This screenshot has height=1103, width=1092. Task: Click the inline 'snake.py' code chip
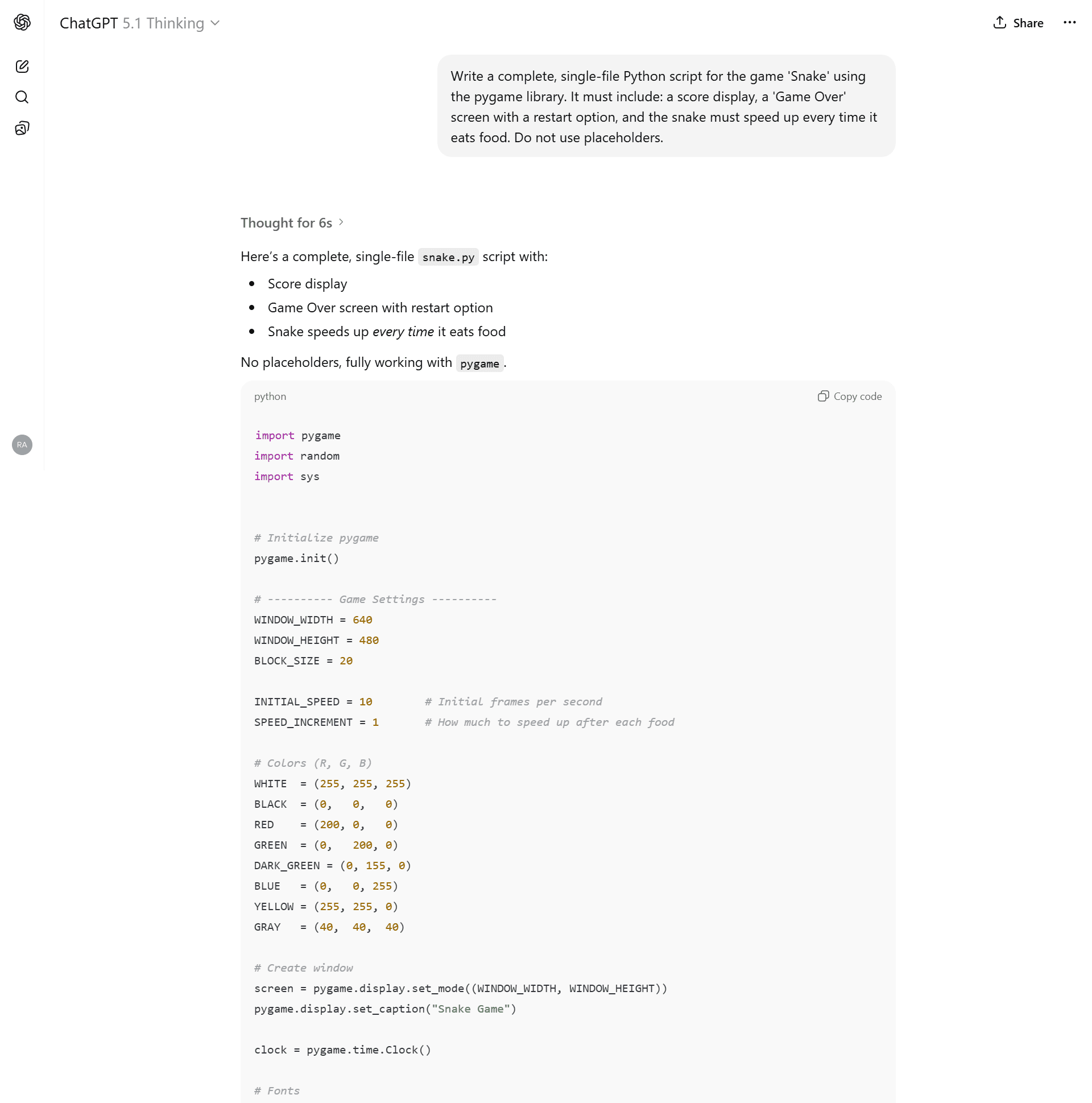[x=448, y=258]
